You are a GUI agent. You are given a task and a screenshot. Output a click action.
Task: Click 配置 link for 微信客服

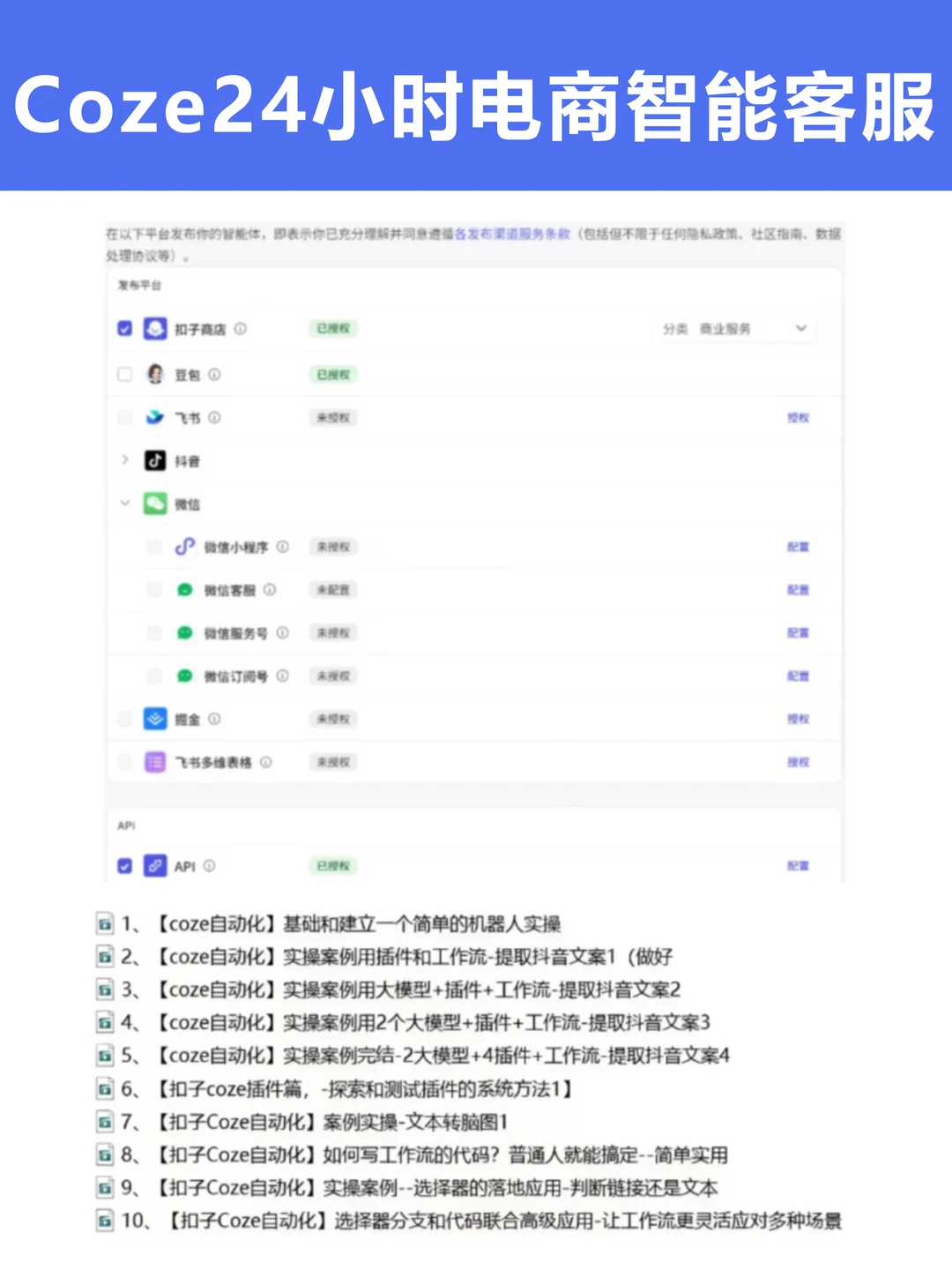799,590
